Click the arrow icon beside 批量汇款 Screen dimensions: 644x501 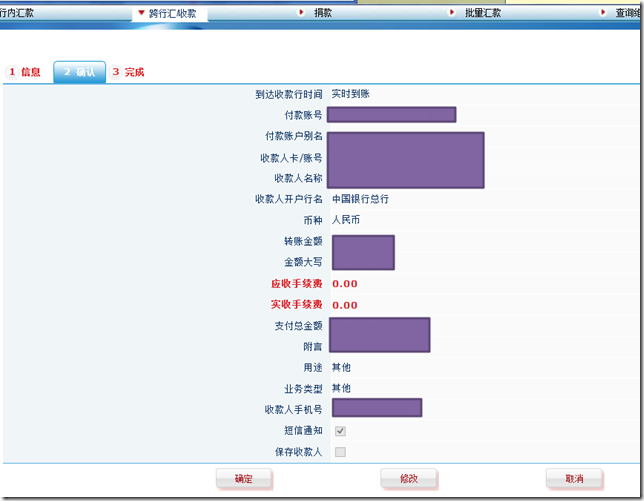452,12
